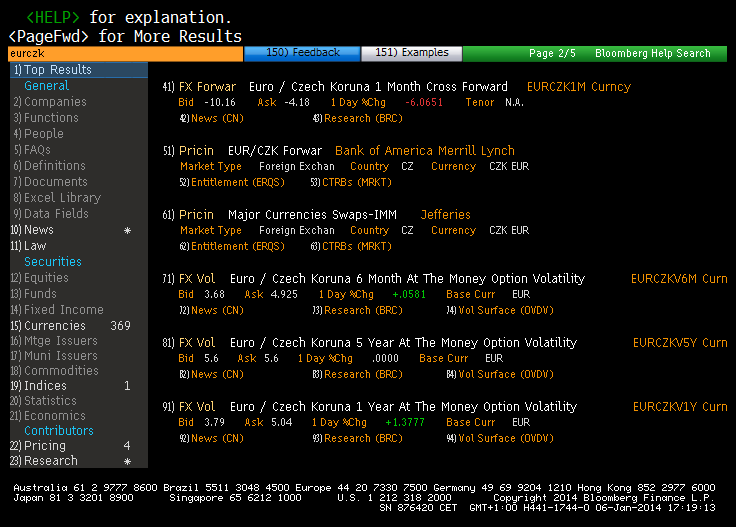Image resolution: width=736 pixels, height=527 pixels.
Task: Open the 12) Equities category
Action: [39, 278]
